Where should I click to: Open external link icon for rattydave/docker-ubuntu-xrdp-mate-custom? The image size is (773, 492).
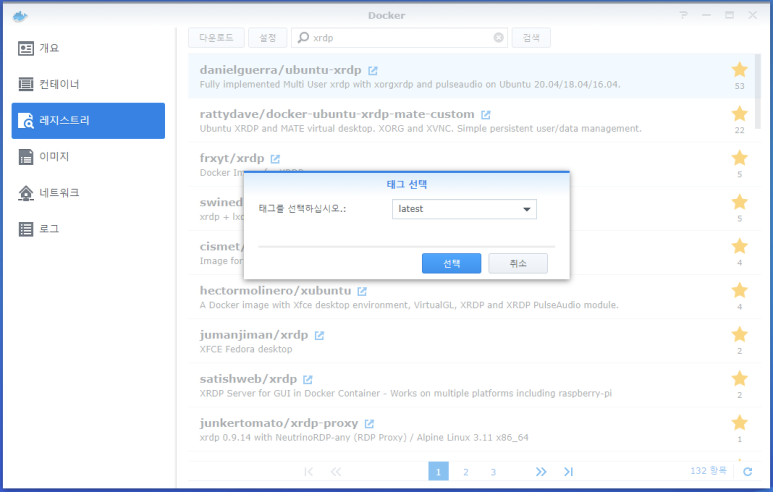[486, 115]
